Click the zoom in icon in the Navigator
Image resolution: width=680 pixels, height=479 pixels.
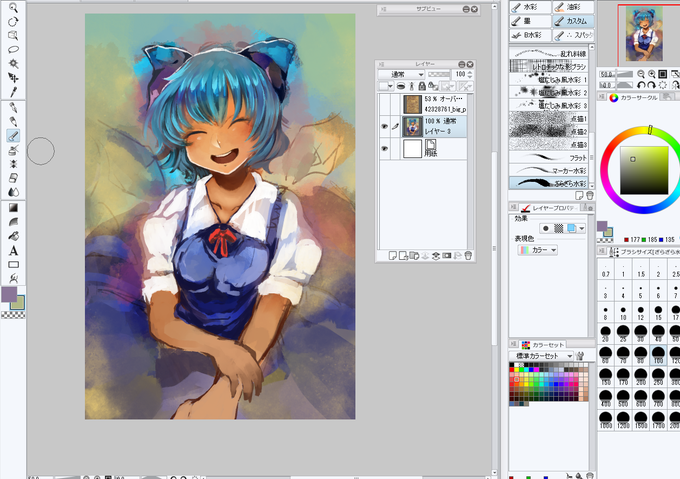(651, 74)
